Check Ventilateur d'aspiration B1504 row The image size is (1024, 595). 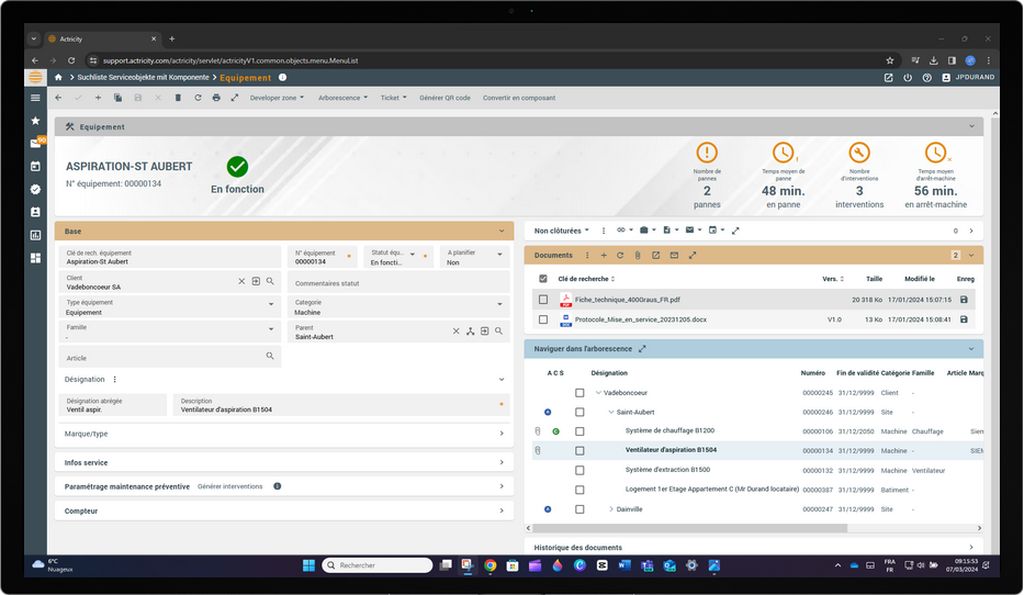[579, 451]
